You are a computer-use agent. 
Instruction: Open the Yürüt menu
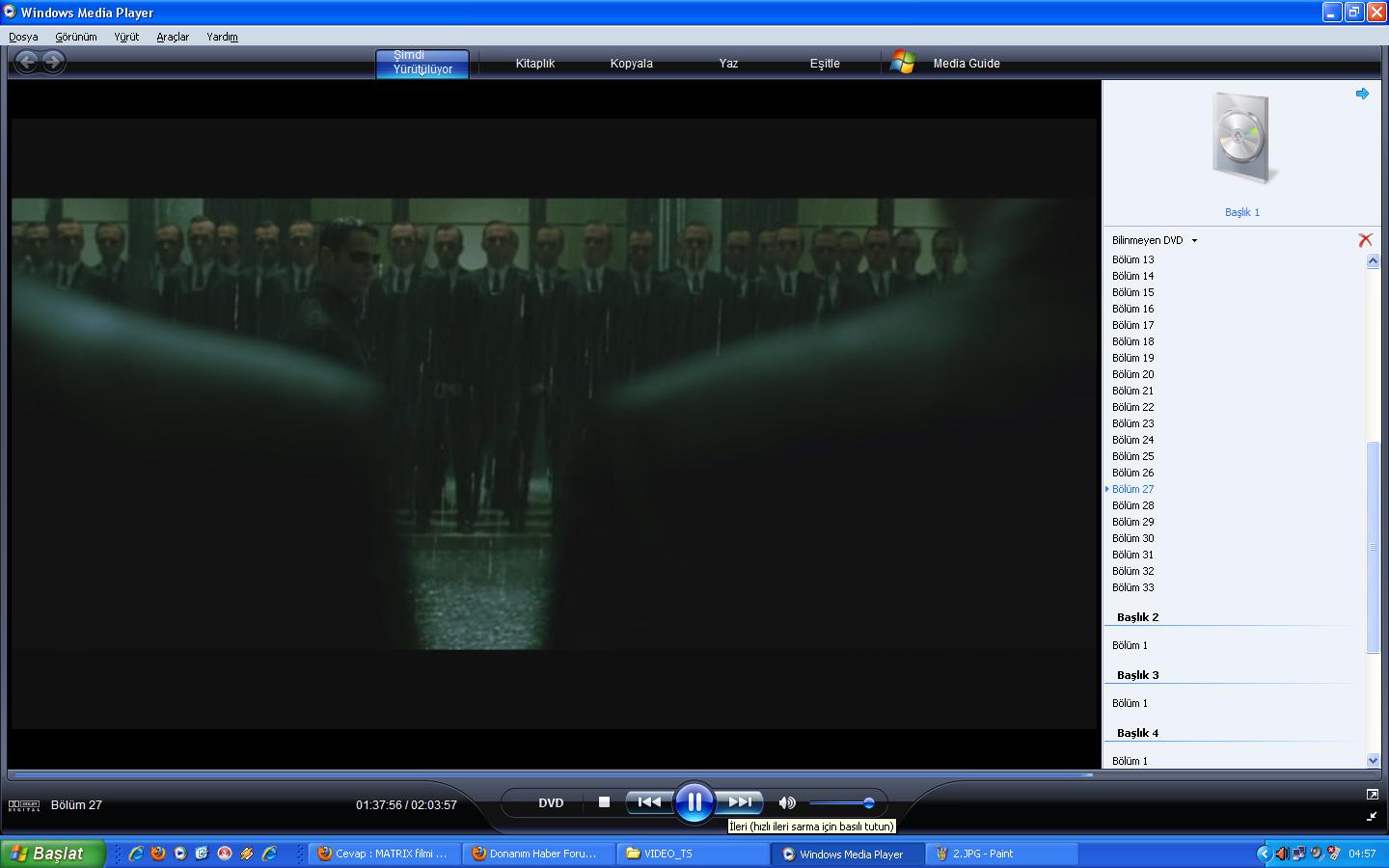click(x=126, y=37)
